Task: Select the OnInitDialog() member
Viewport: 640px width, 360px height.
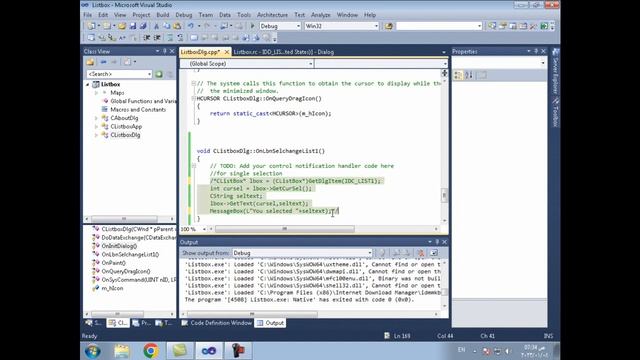Action: tap(119, 246)
